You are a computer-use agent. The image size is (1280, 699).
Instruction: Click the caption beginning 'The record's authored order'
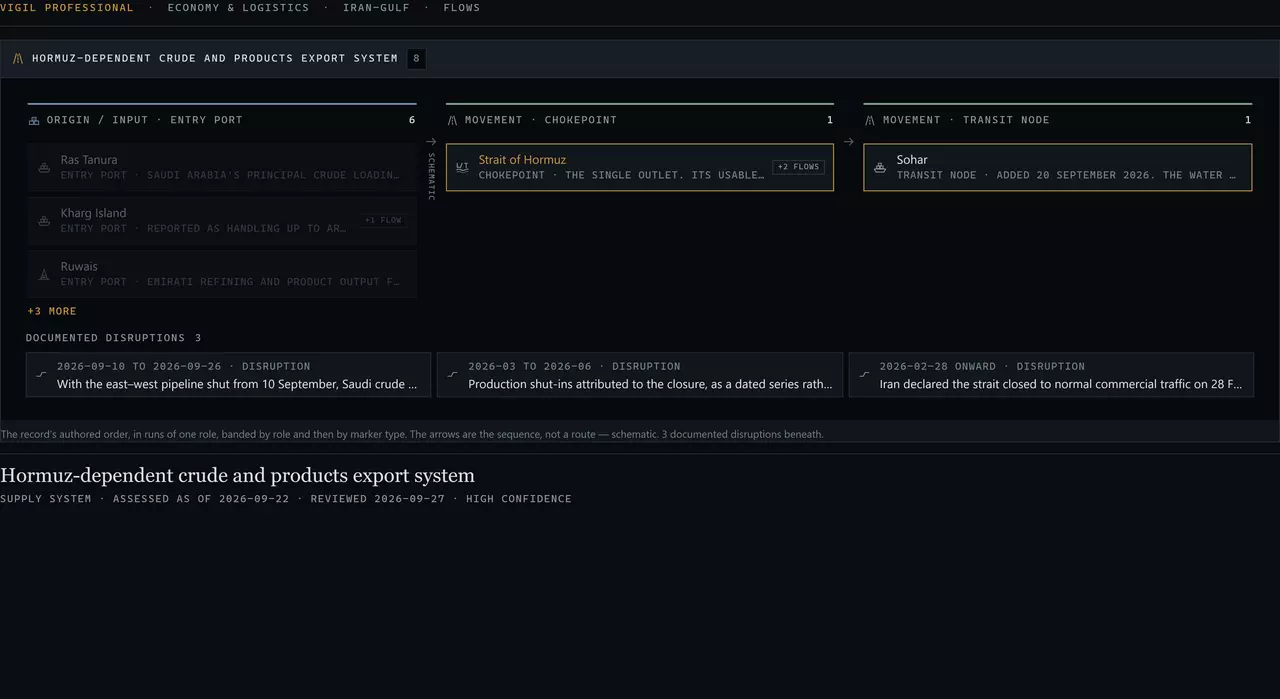[x=412, y=434]
